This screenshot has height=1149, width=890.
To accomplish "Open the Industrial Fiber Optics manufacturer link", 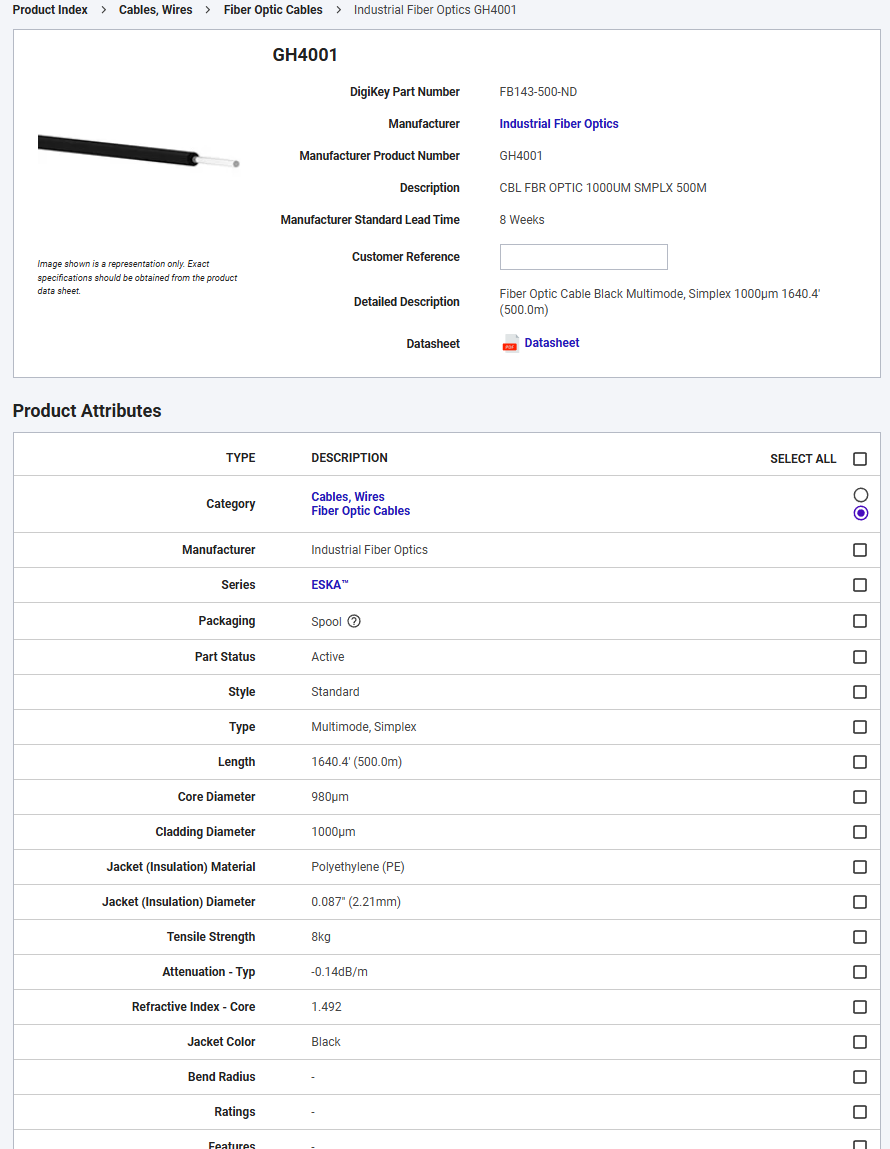I will (x=558, y=123).
